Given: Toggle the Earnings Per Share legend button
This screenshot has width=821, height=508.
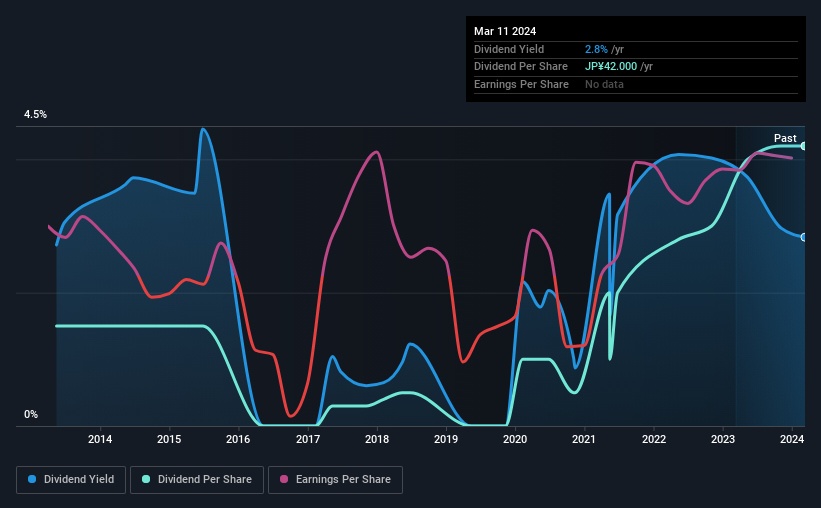Looking at the screenshot, I should 335,480.
